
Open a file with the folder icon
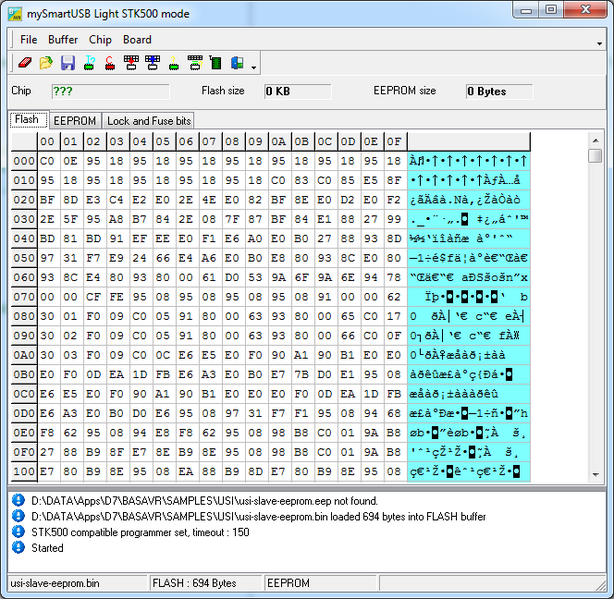[x=46, y=63]
